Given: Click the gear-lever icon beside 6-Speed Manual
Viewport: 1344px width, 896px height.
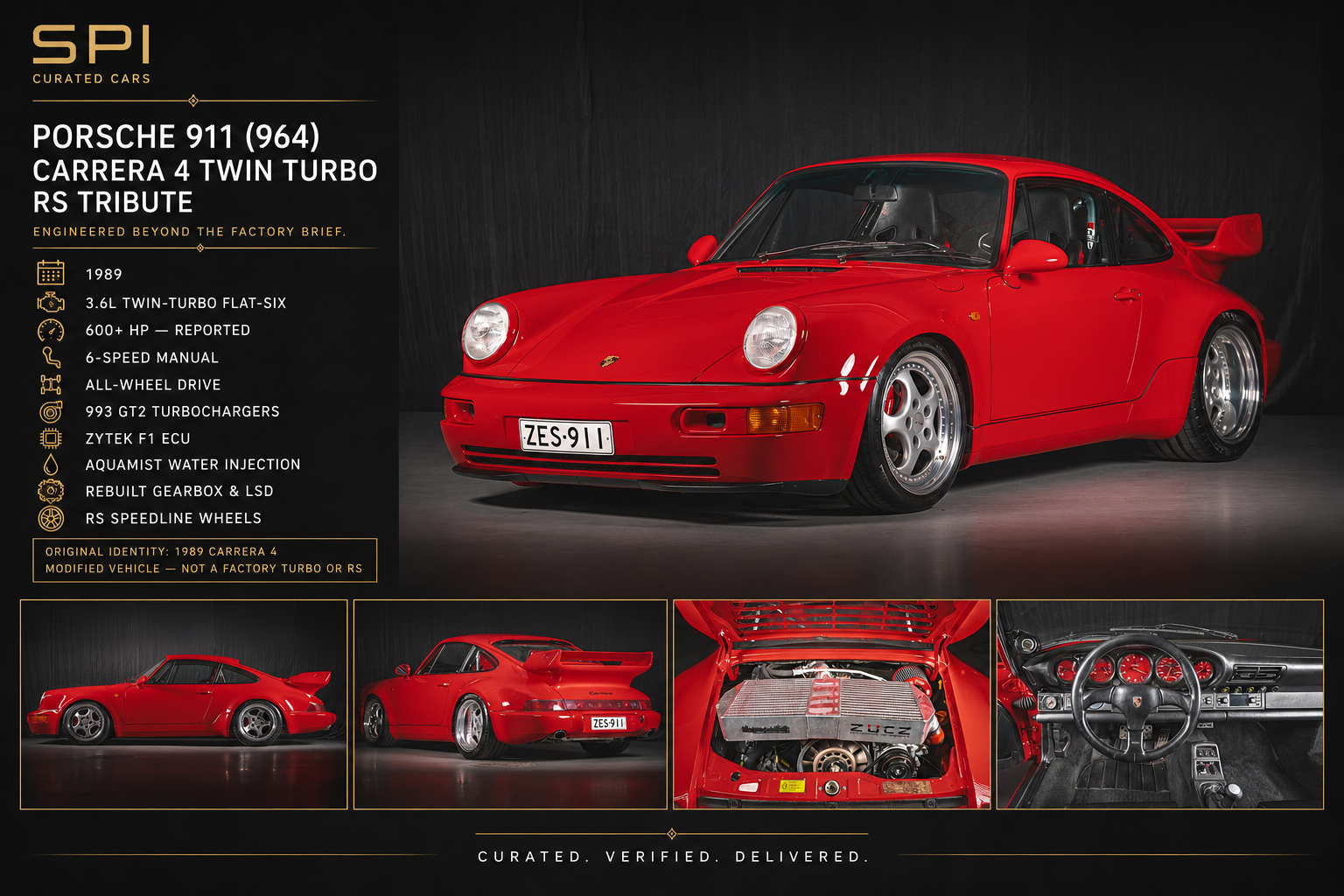Looking at the screenshot, I should tap(51, 357).
